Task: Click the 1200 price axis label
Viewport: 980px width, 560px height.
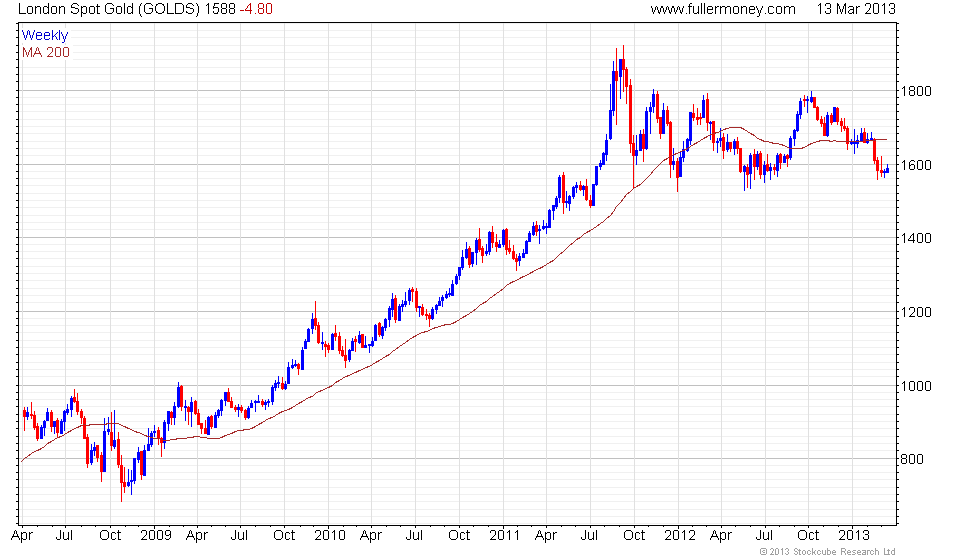Action: click(x=916, y=312)
